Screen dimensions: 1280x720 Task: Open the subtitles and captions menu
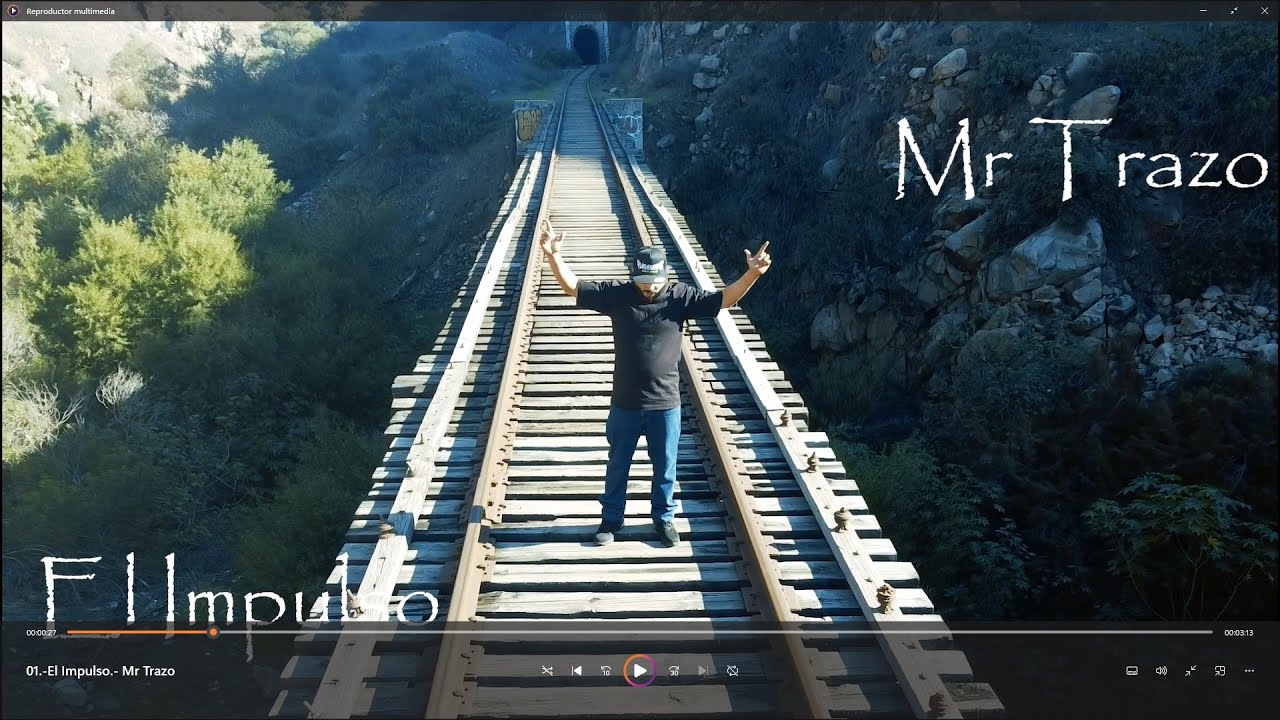[x=1132, y=671]
